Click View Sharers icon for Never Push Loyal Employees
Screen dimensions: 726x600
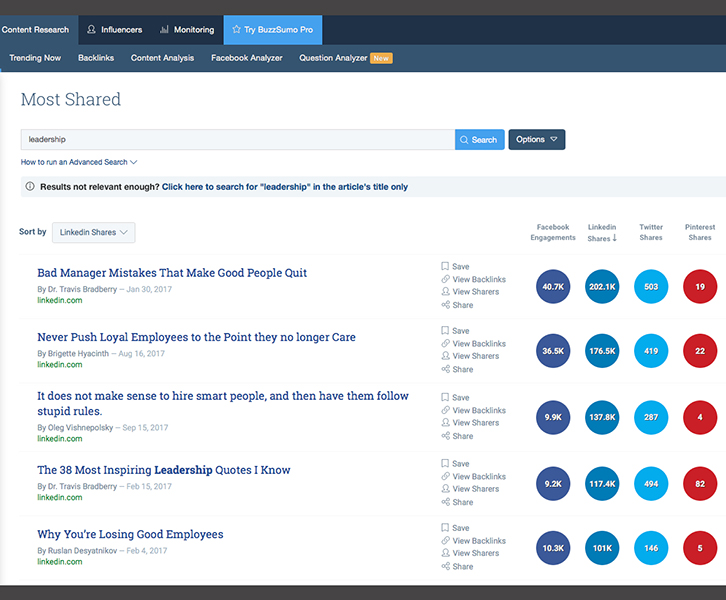pos(445,356)
